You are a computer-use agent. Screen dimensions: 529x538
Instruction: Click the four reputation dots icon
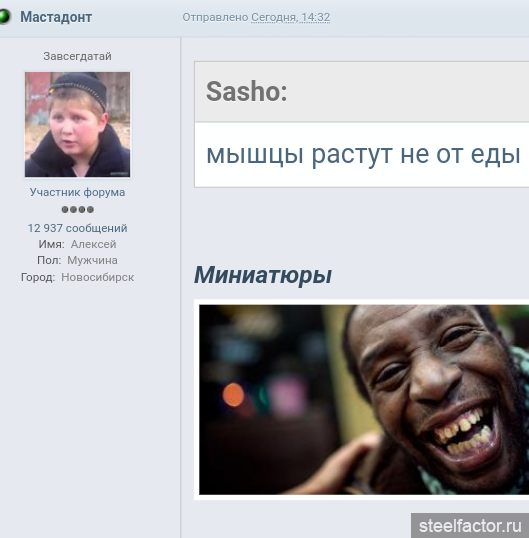coord(78,210)
